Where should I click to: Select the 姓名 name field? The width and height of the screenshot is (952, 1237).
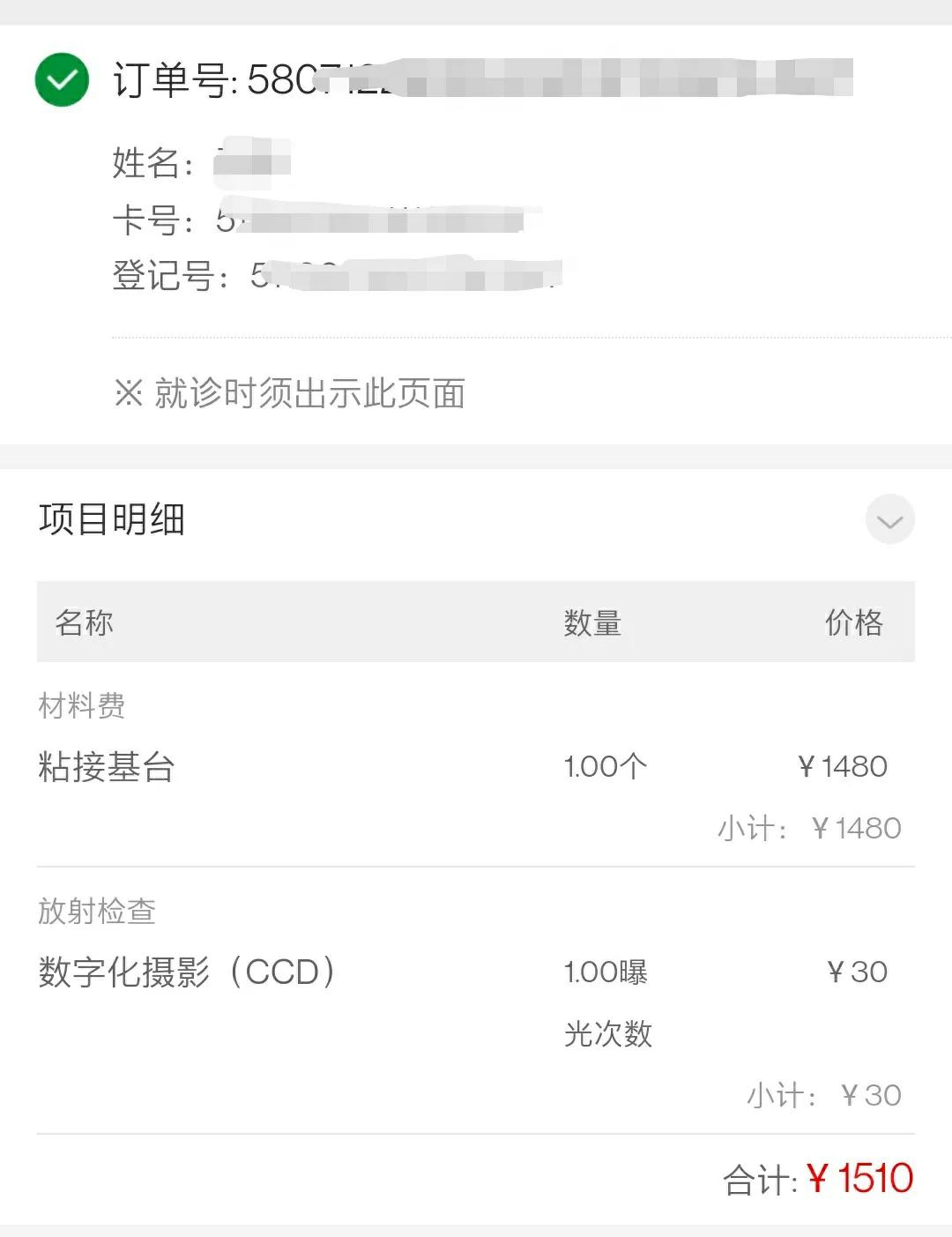pos(201,164)
